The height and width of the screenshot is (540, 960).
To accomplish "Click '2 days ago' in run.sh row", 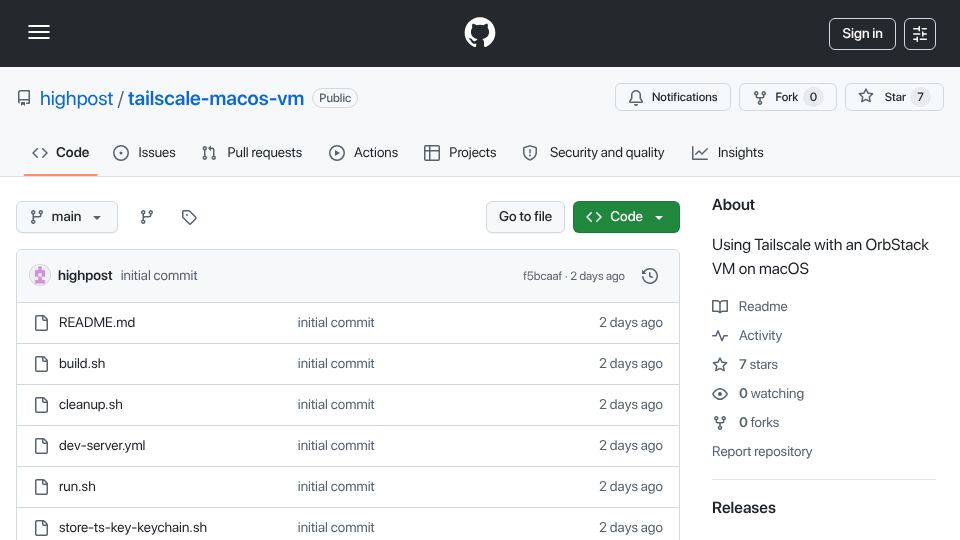I will (631, 487).
